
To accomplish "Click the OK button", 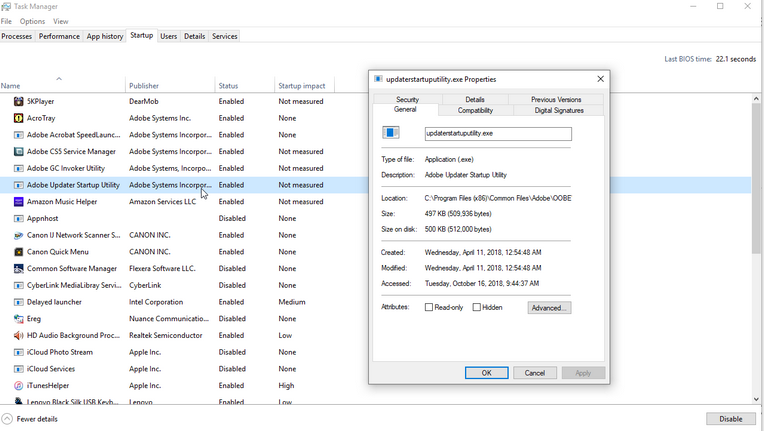I will tap(486, 373).
